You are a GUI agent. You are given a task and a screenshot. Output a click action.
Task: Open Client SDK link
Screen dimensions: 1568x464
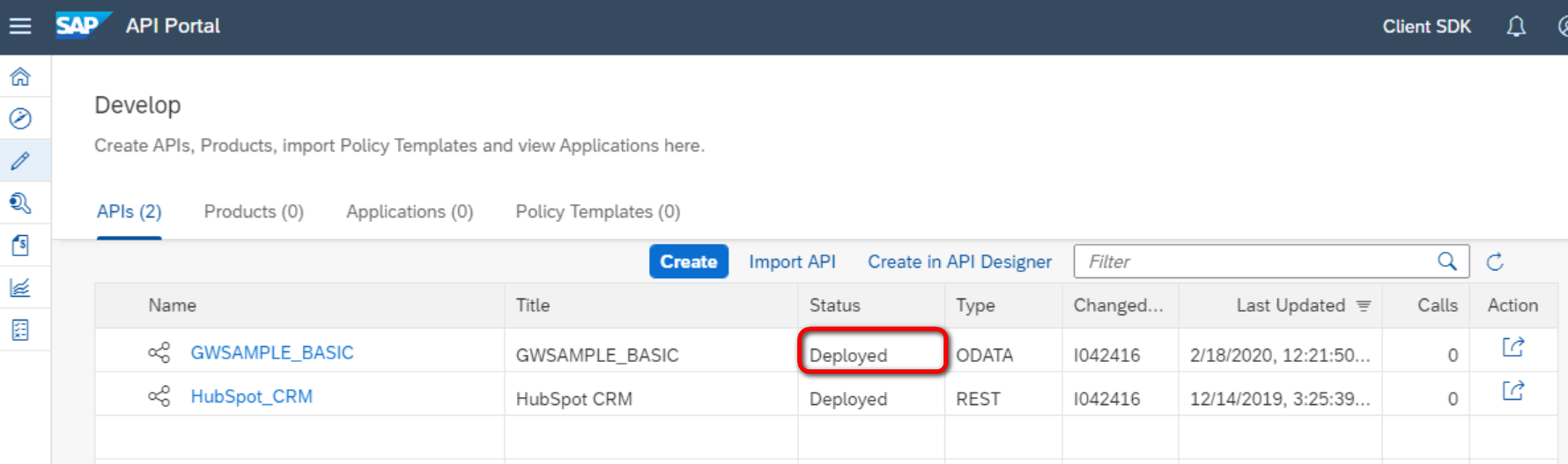(x=1426, y=26)
